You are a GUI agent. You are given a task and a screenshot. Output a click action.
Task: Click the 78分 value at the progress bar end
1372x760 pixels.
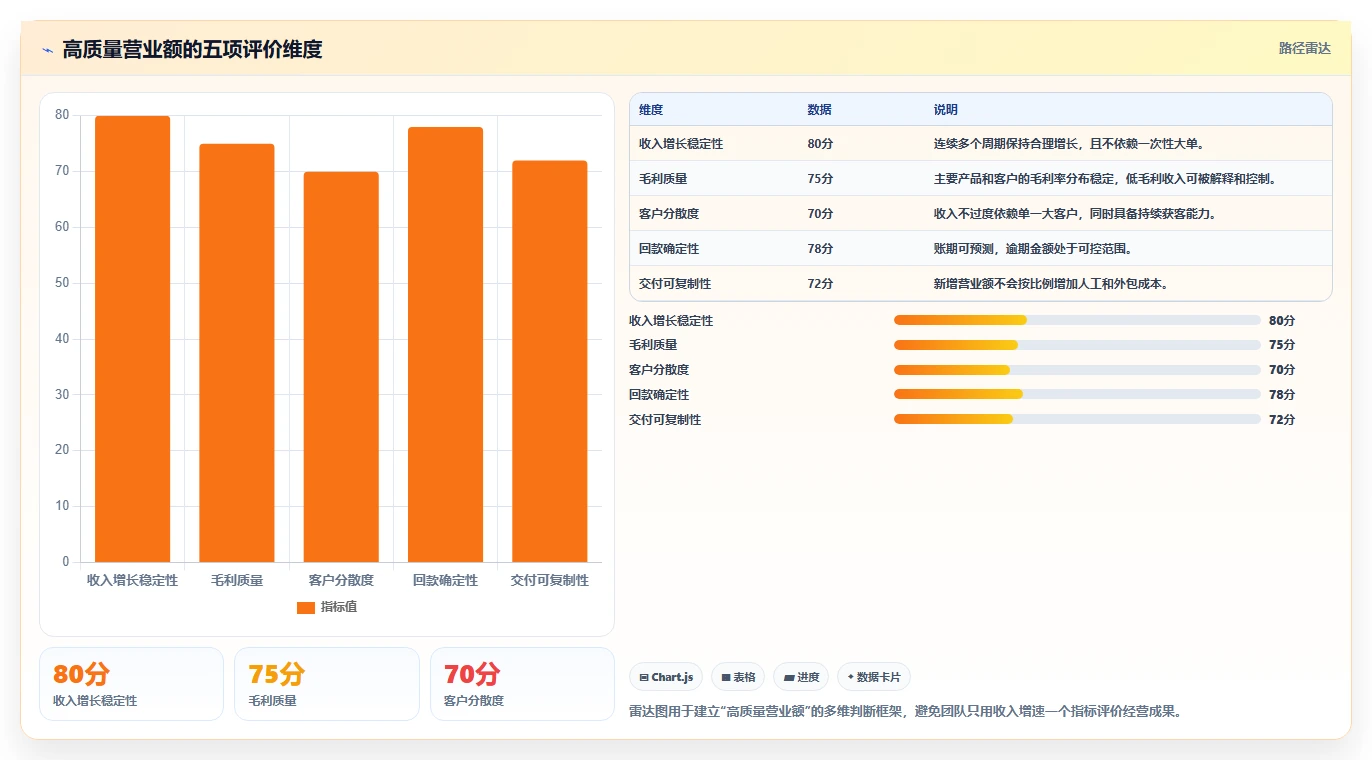1282,395
